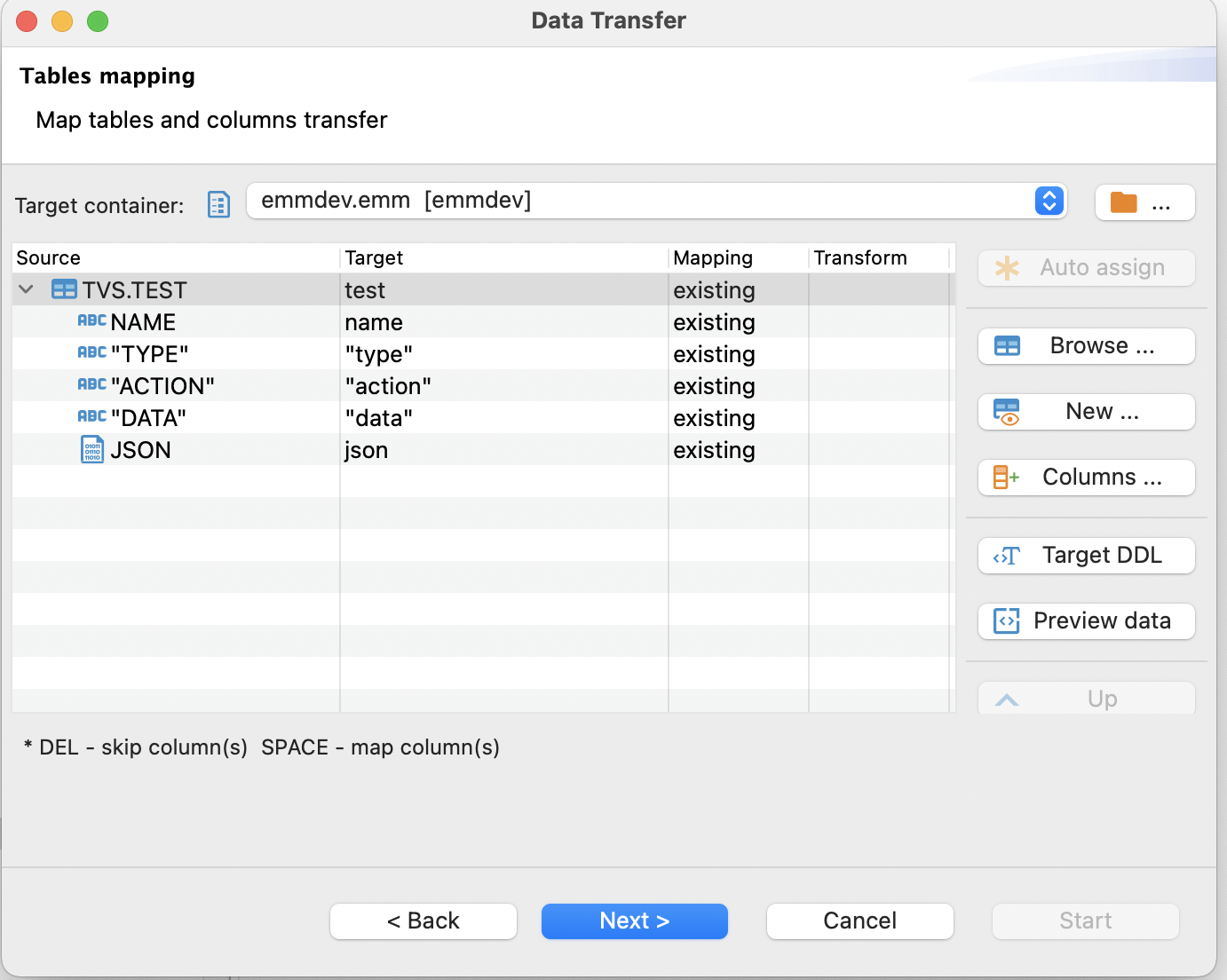Click the code icon on Preview data button

(x=1006, y=620)
